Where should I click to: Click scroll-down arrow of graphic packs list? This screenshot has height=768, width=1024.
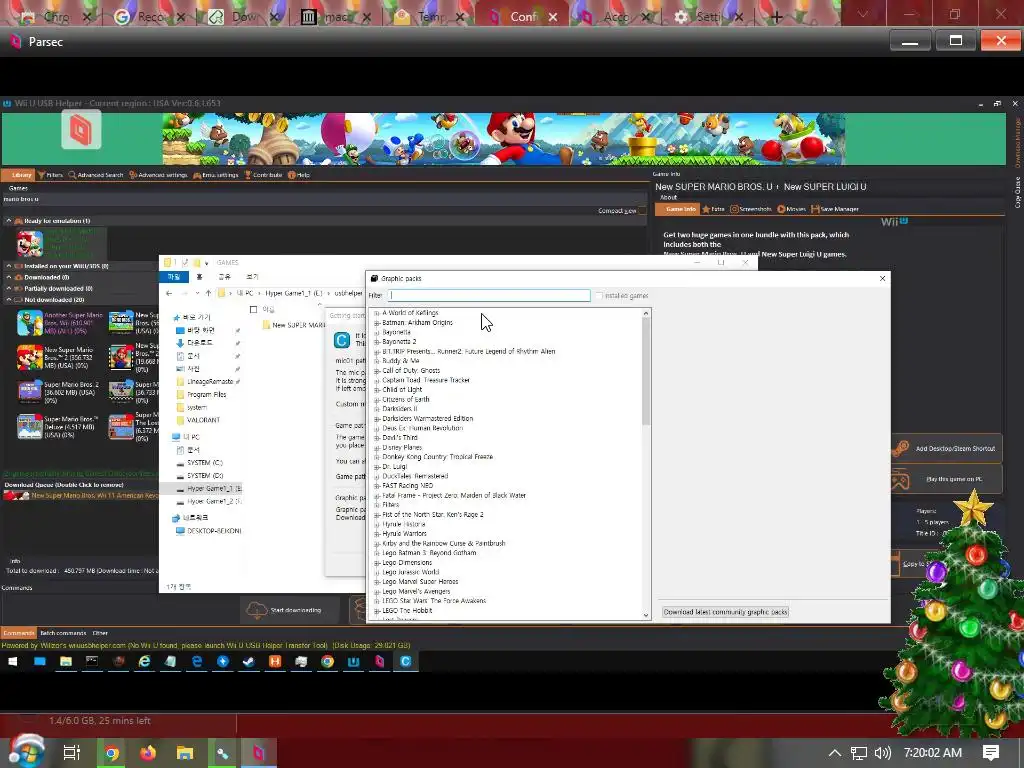tap(646, 615)
